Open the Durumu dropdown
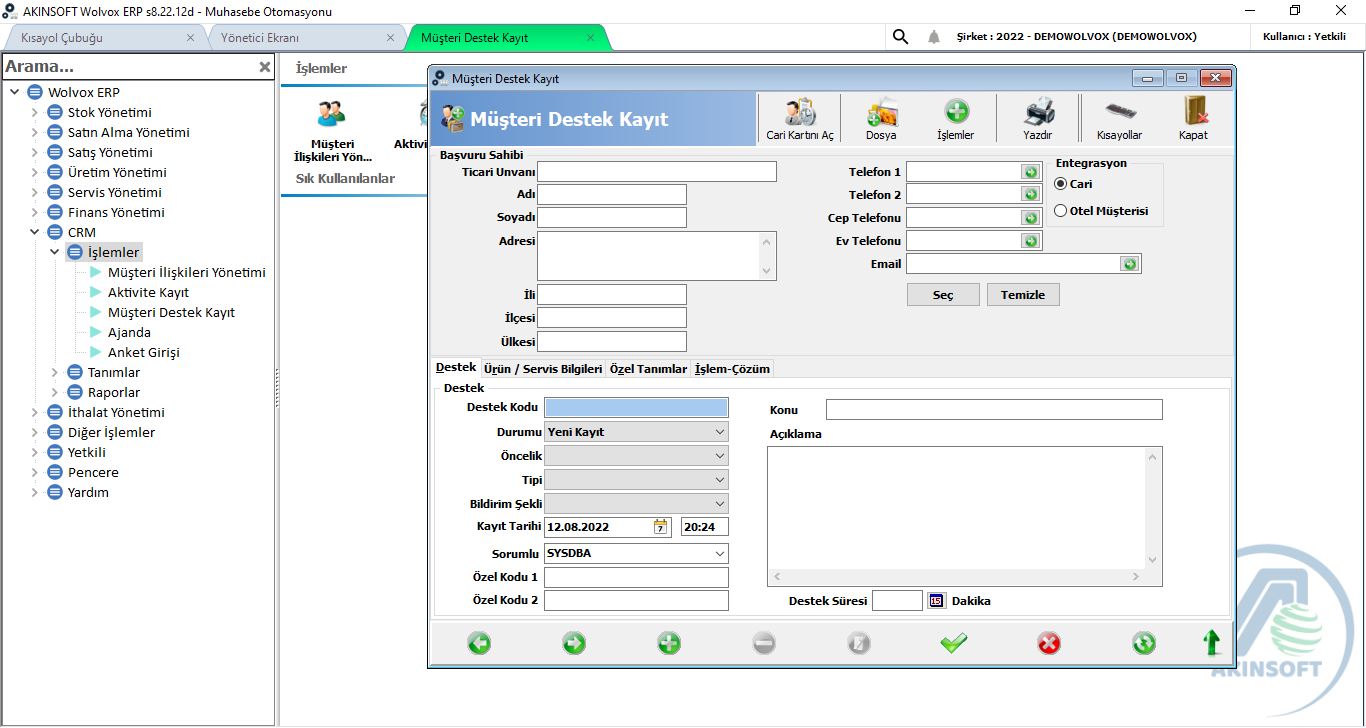This screenshot has height=728, width=1366. pos(720,432)
